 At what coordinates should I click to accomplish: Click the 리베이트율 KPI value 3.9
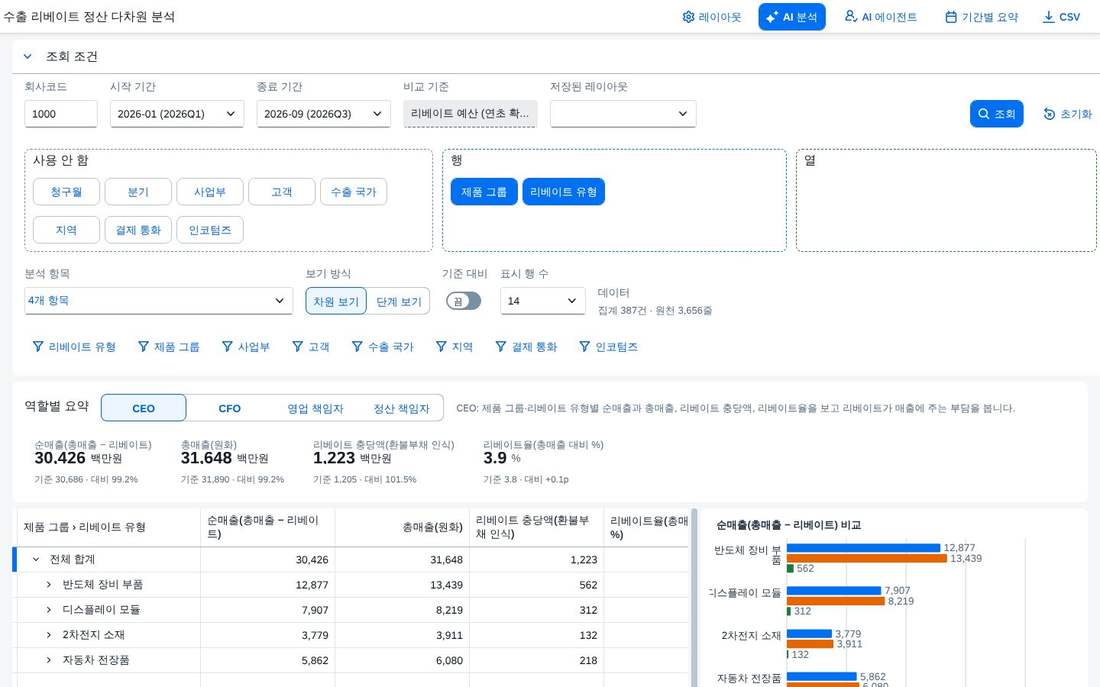495,458
